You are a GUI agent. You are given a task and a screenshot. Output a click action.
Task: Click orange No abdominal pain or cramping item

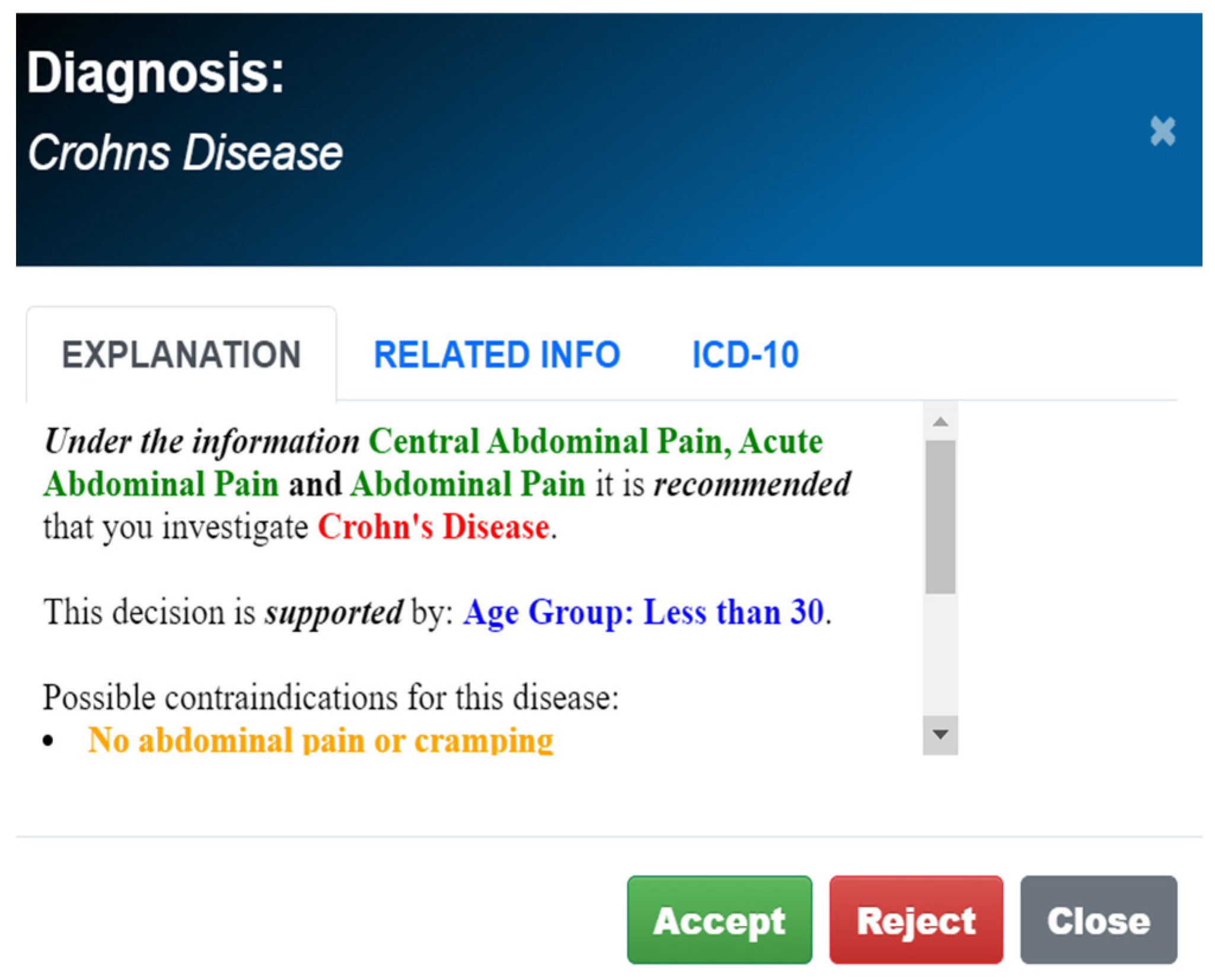(321, 740)
